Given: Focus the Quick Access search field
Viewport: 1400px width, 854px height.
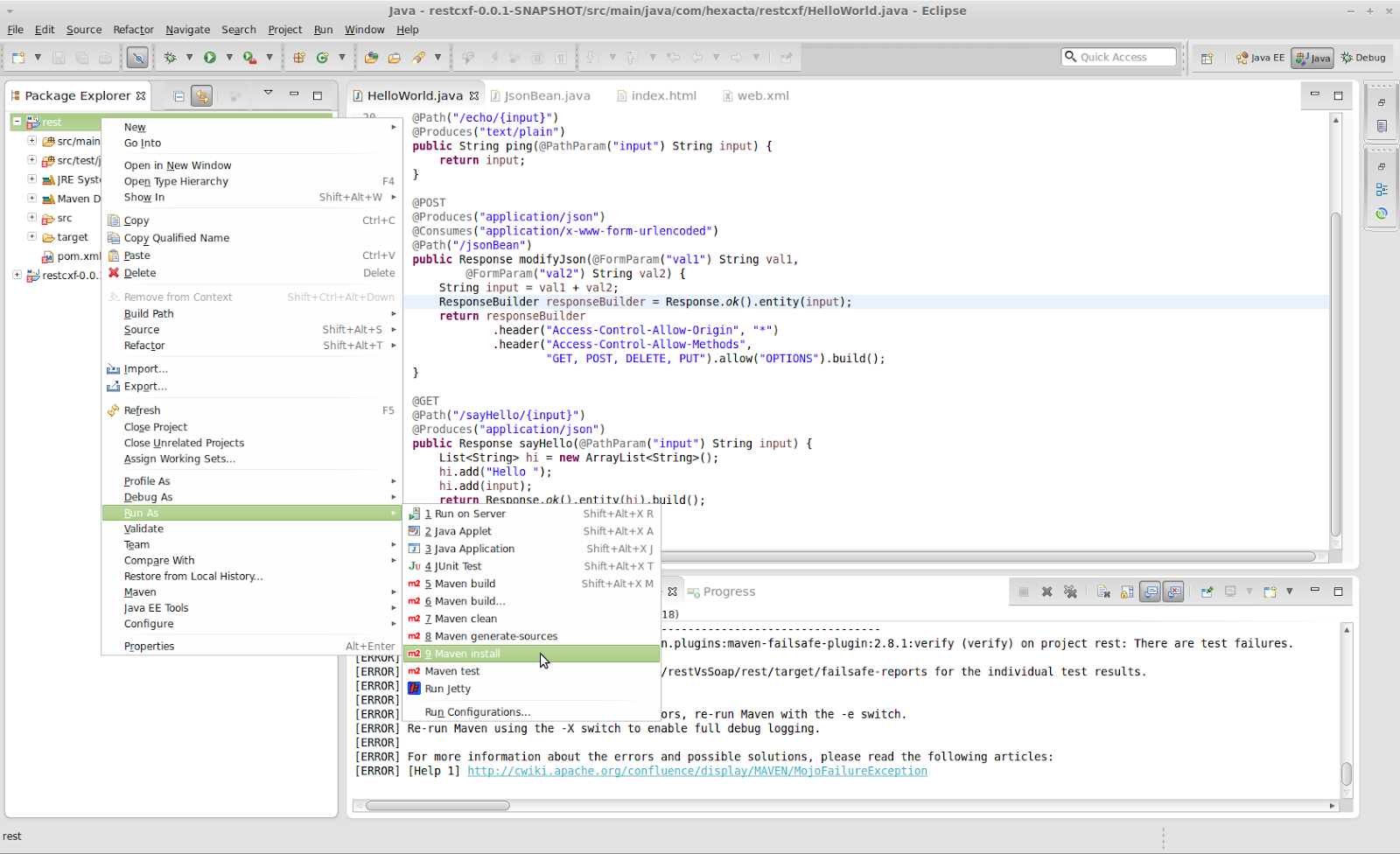Looking at the screenshot, I should pos(1119,57).
